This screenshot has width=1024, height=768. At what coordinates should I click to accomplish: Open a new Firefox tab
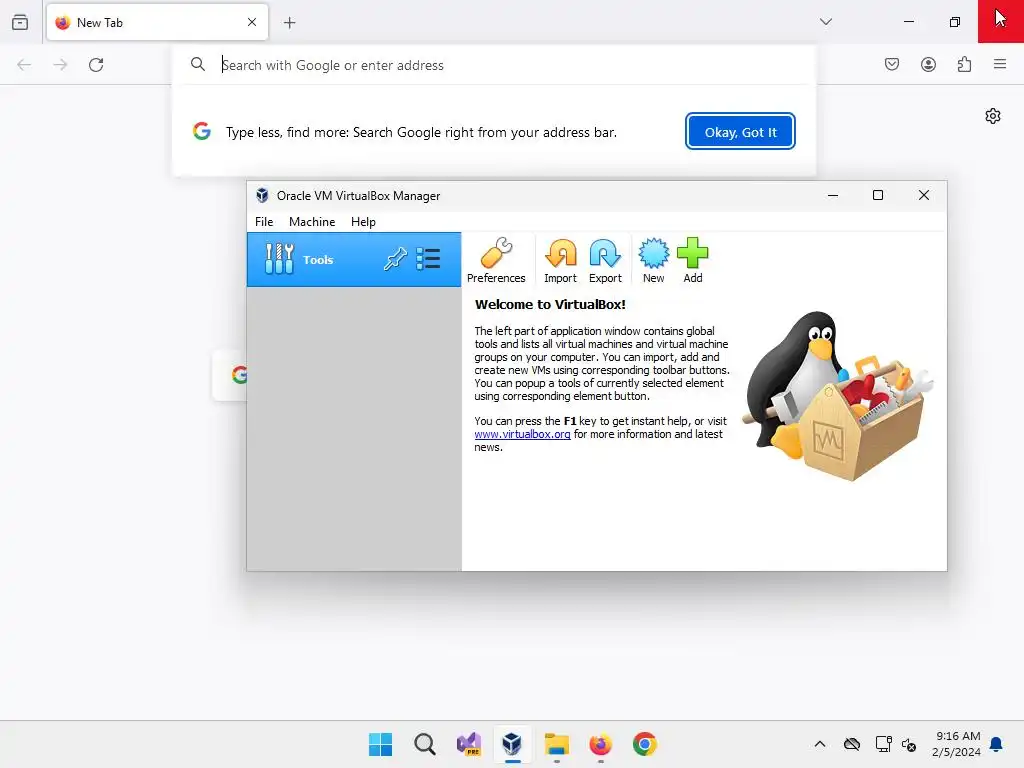289,23
